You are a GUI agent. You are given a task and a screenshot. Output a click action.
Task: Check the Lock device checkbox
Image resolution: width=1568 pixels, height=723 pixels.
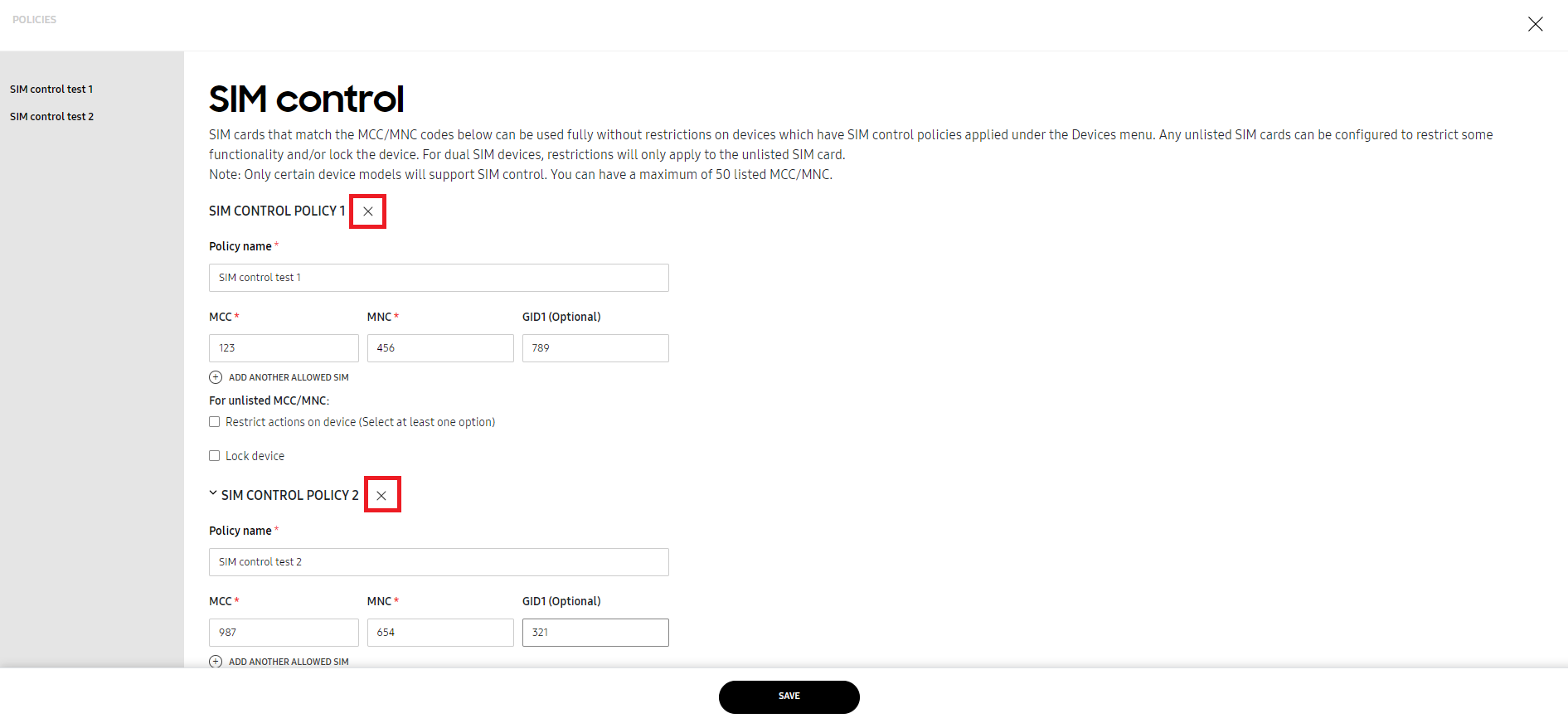(x=215, y=456)
